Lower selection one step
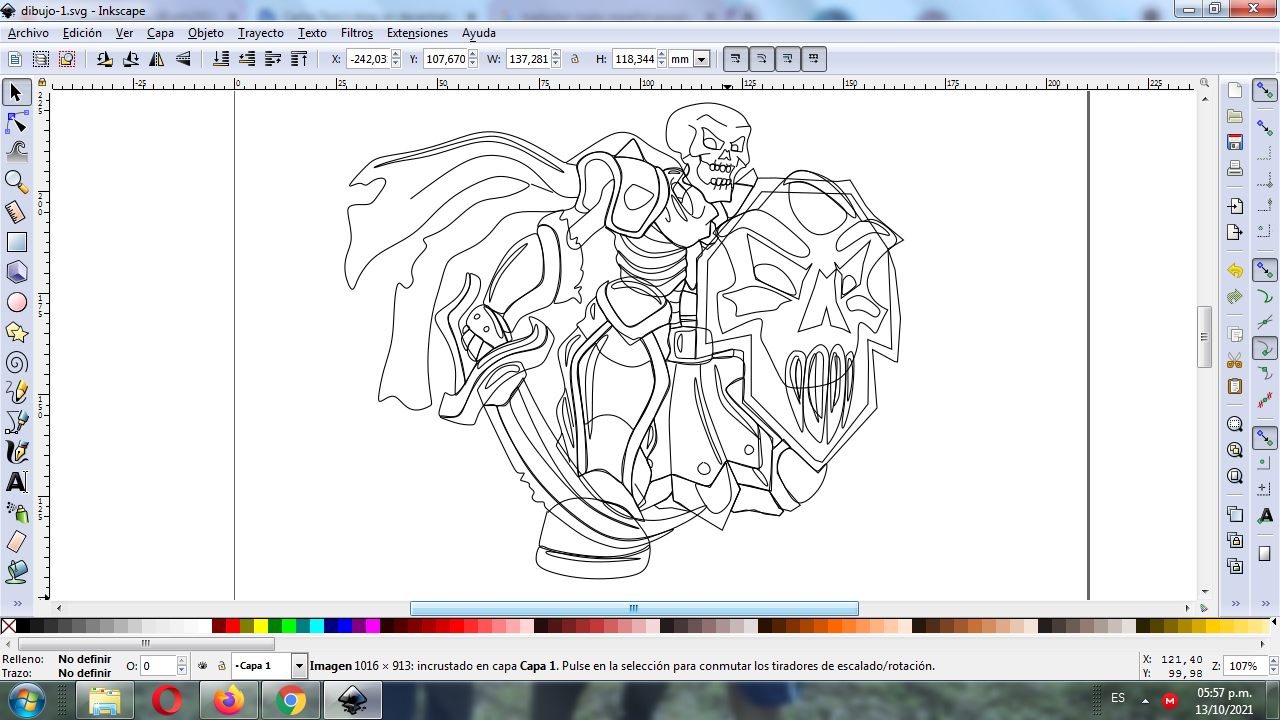This screenshot has height=720, width=1280. click(x=247, y=59)
